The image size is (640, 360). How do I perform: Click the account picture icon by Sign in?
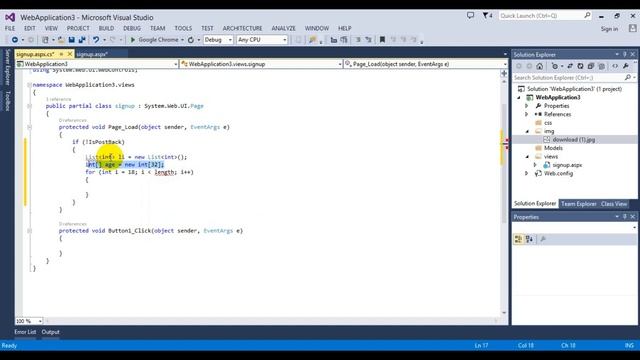point(632,29)
